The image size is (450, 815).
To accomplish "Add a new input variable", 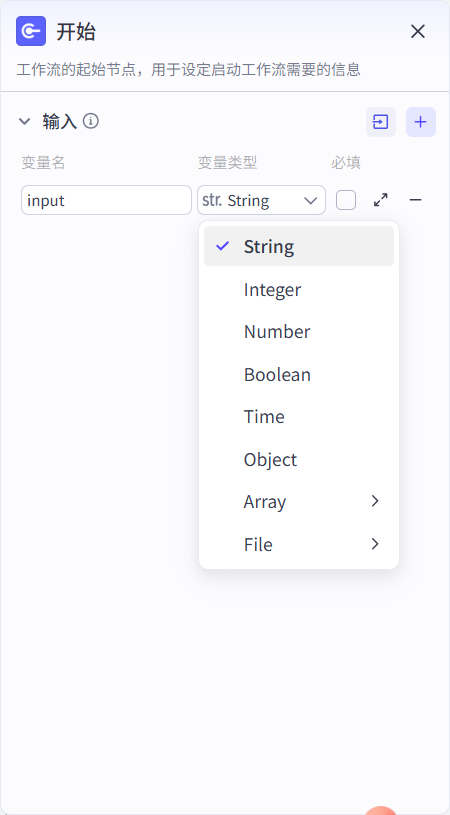I will (x=420, y=122).
